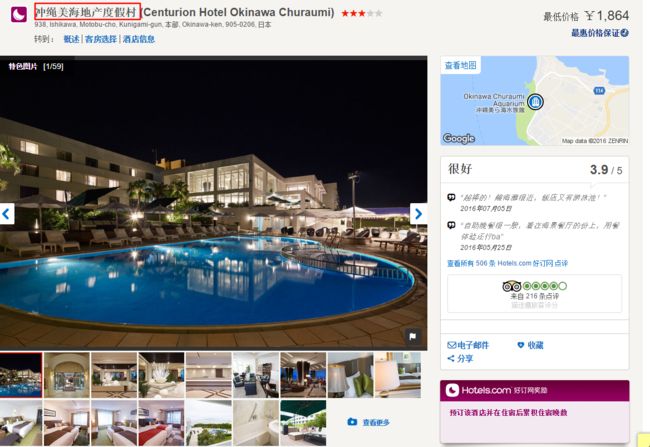Click the flag report icon on photo
Viewport: 650px width, 447px height.
pos(412,336)
